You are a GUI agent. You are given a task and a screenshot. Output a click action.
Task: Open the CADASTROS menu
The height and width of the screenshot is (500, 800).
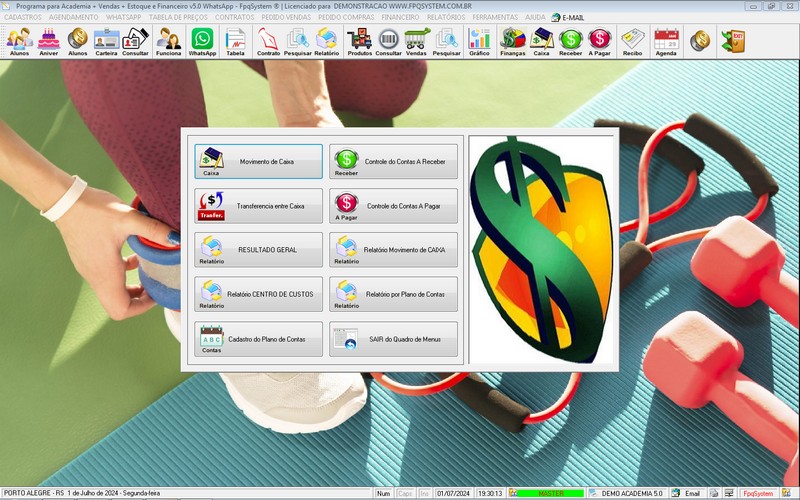pos(23,17)
